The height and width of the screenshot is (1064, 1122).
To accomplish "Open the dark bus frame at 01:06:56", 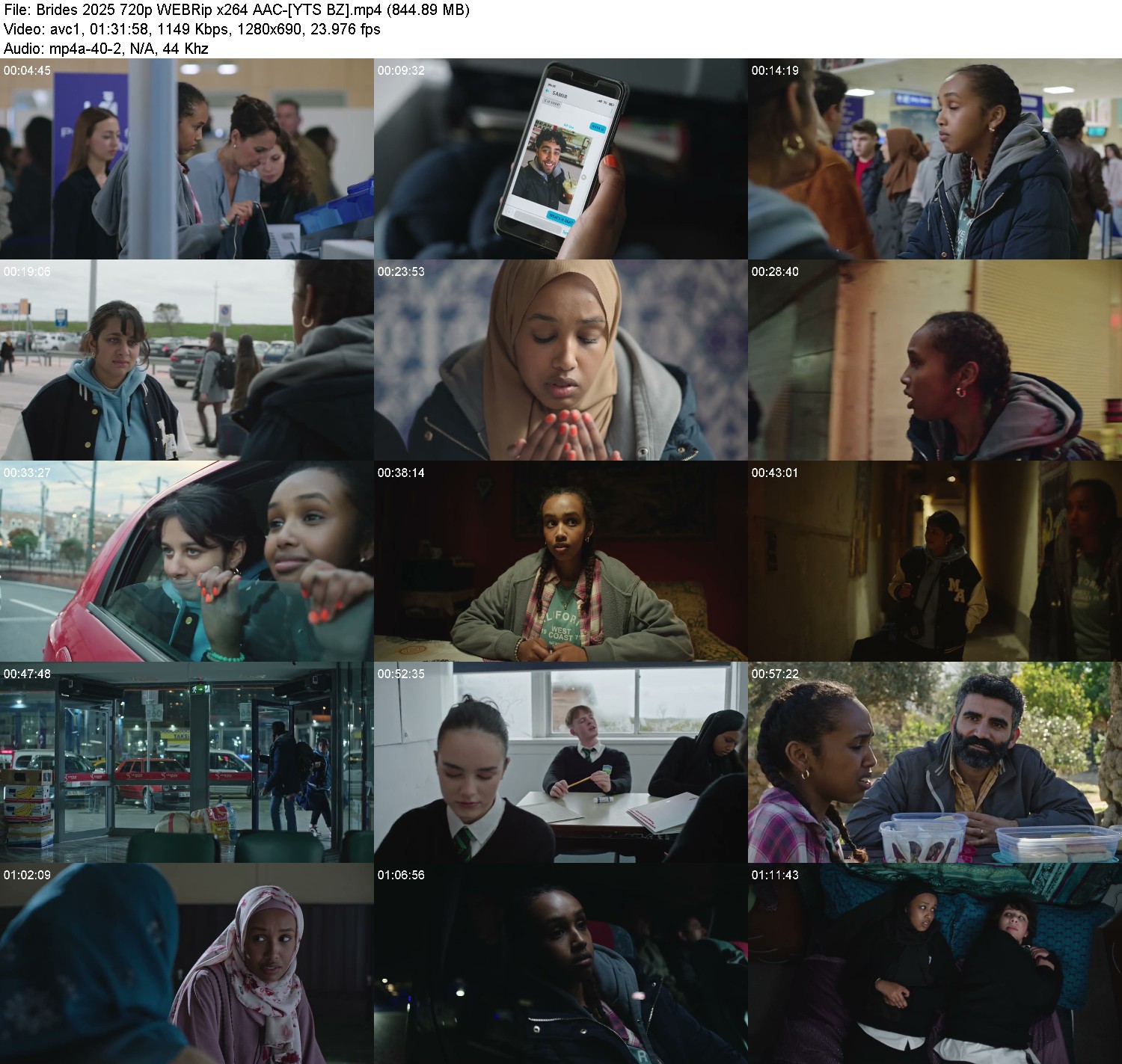I will [x=561, y=964].
